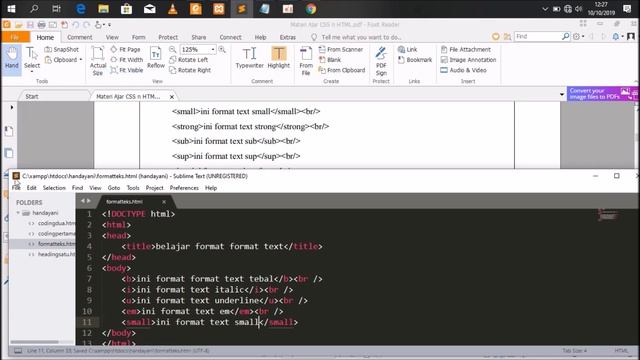Open VLC media player from taskbar
The image size is (640, 360).
point(173,9)
